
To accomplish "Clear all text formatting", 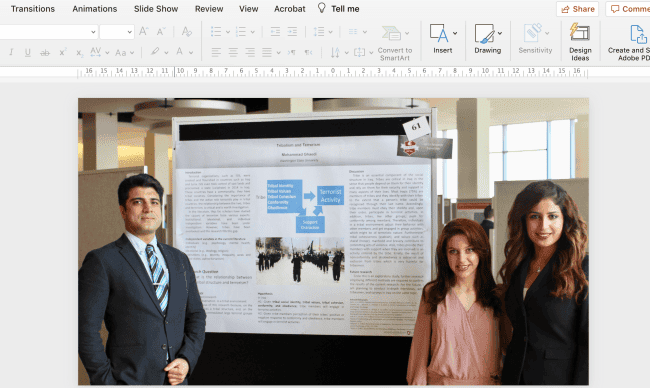I will (x=187, y=32).
